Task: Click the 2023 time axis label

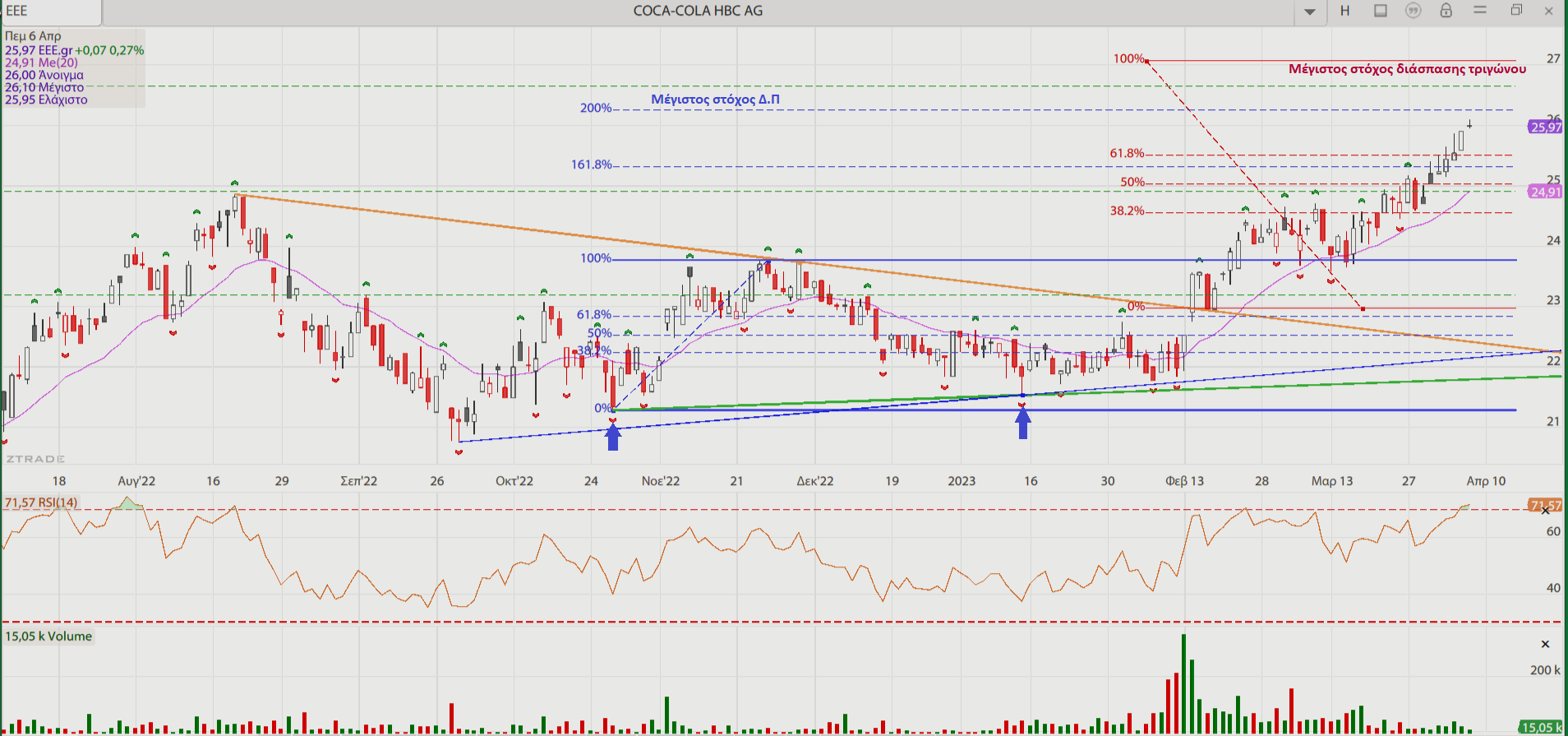Action: click(962, 481)
